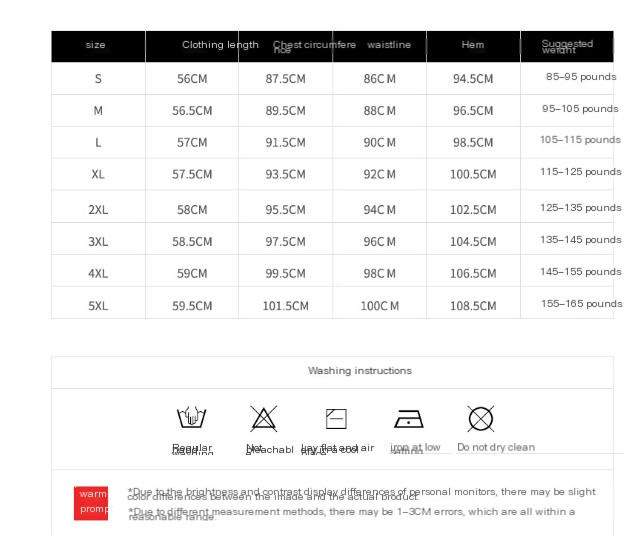Viewport: 627px width, 536px height.
Task: Select the XL size row label
Action: coord(98,174)
